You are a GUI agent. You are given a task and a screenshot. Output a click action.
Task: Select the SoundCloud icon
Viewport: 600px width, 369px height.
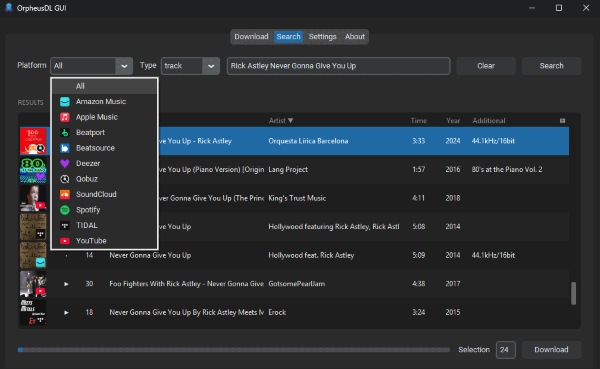tap(65, 194)
